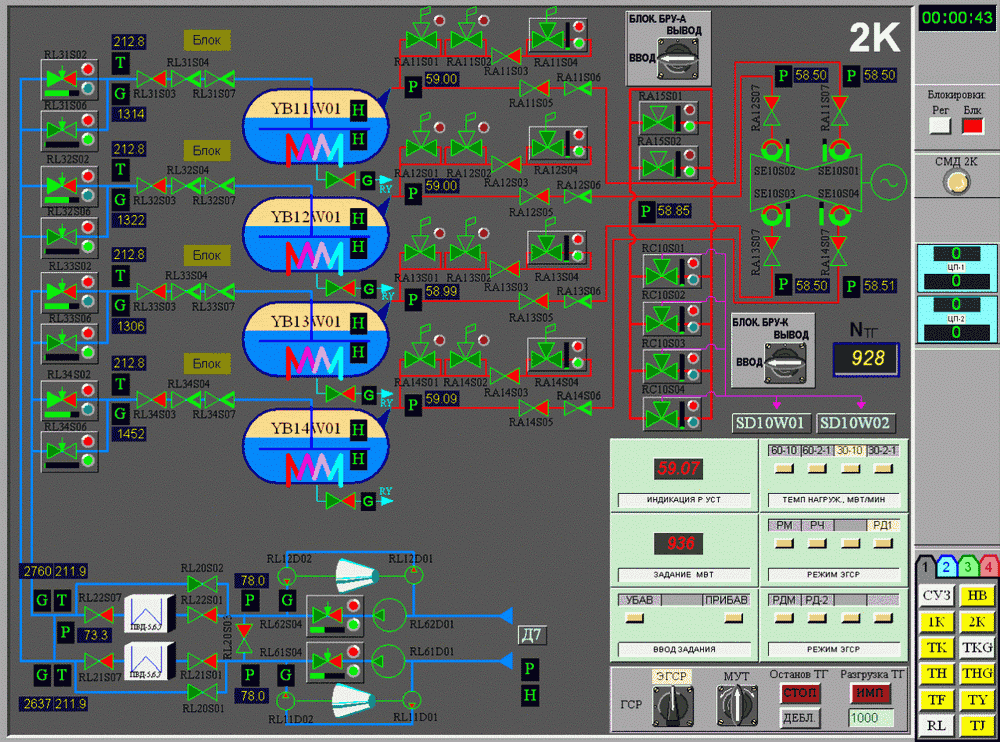Select valve RL31S03
Viewport: 1000px width, 742px height.
tap(152, 79)
